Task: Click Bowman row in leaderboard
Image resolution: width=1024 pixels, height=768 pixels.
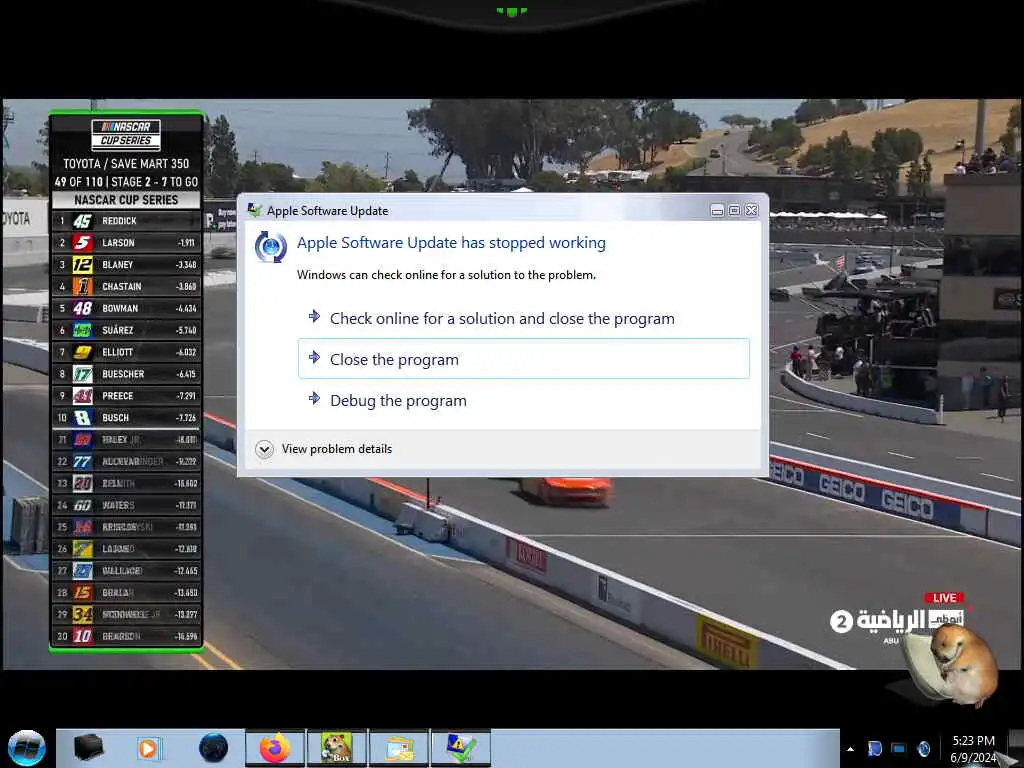Action: [x=126, y=308]
